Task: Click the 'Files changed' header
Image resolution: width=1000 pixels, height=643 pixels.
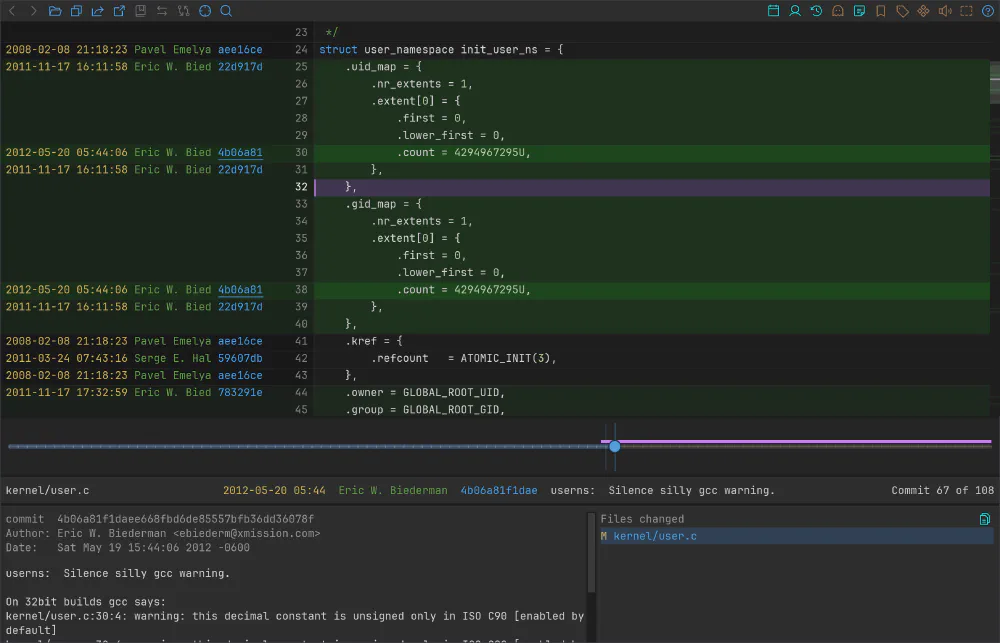Action: click(642, 519)
